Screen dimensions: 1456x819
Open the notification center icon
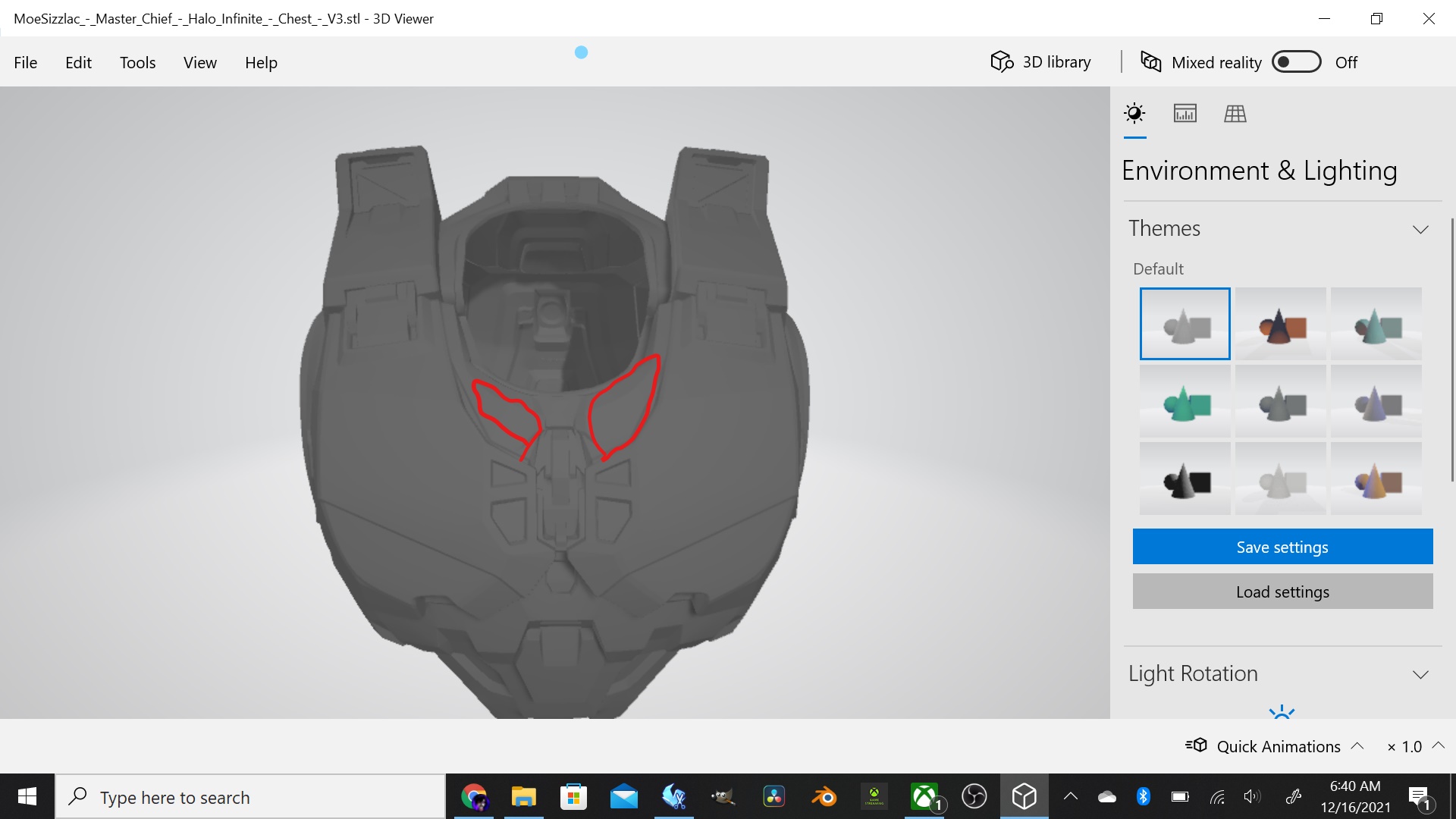[1420, 797]
